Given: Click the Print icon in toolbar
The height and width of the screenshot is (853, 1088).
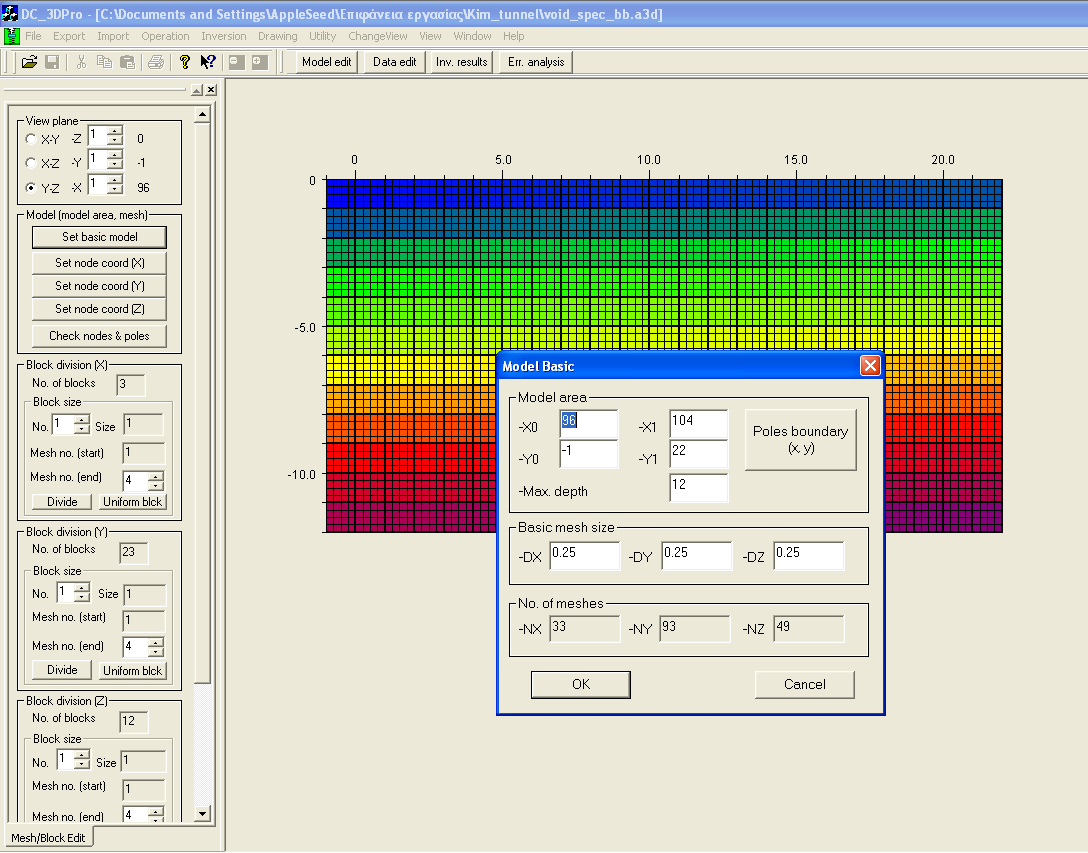Looking at the screenshot, I should [156, 62].
